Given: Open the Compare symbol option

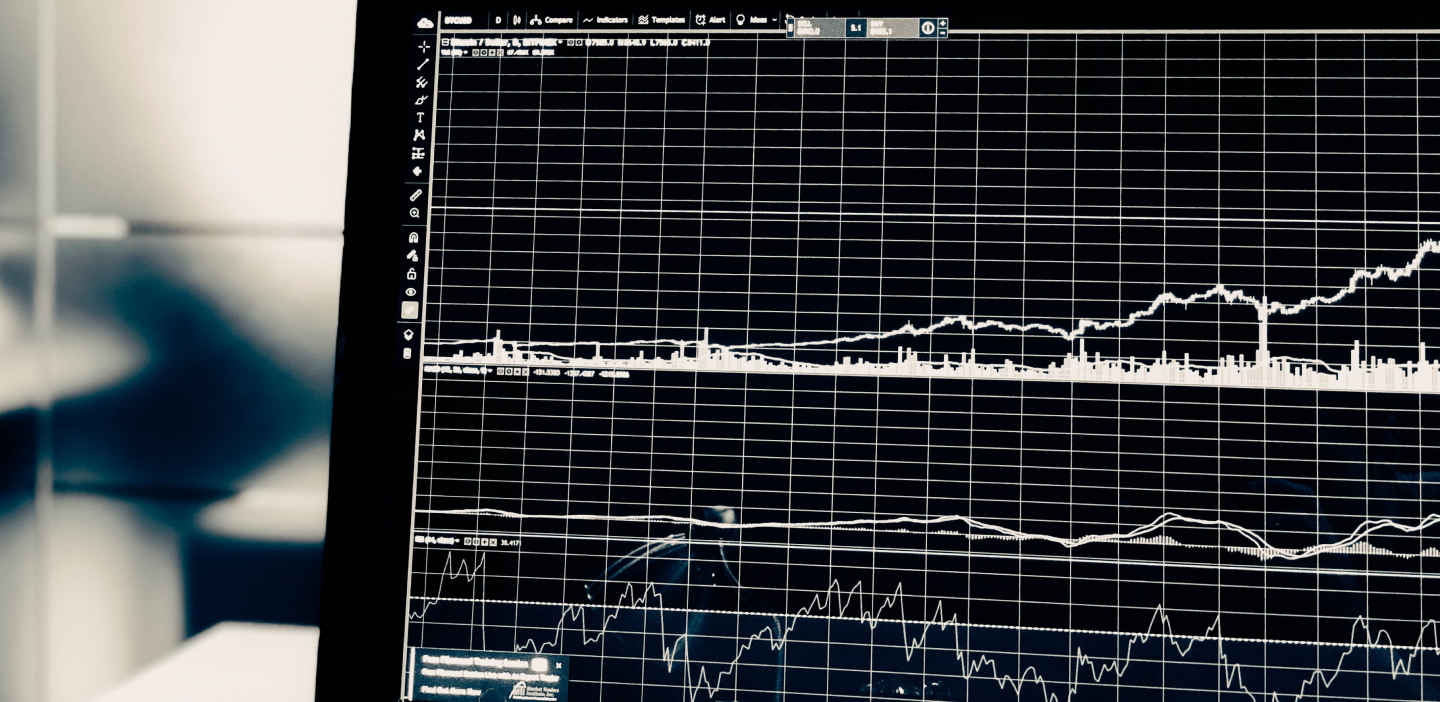Looking at the screenshot, I should [552, 20].
